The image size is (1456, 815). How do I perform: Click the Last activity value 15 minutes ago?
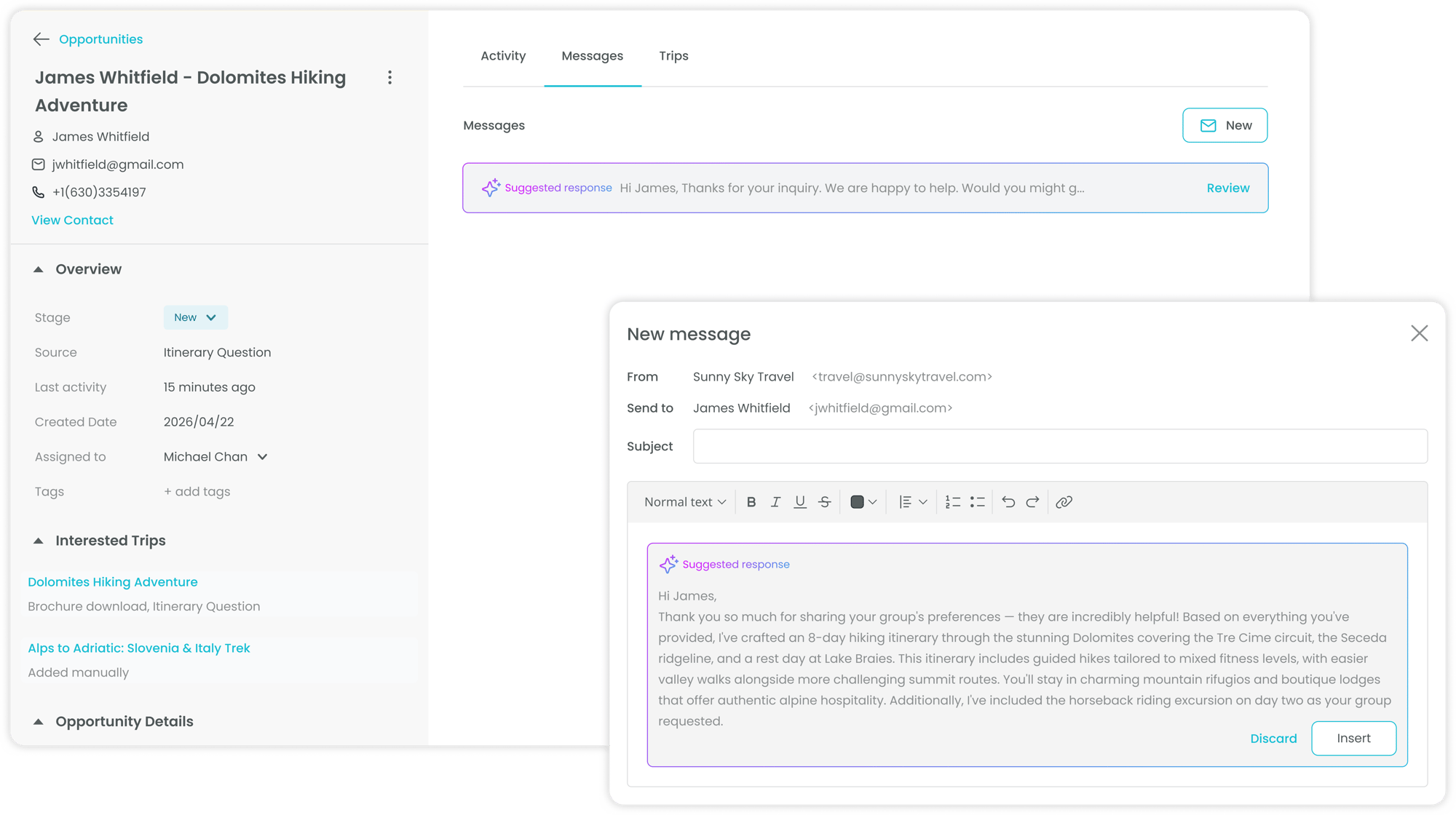210,387
